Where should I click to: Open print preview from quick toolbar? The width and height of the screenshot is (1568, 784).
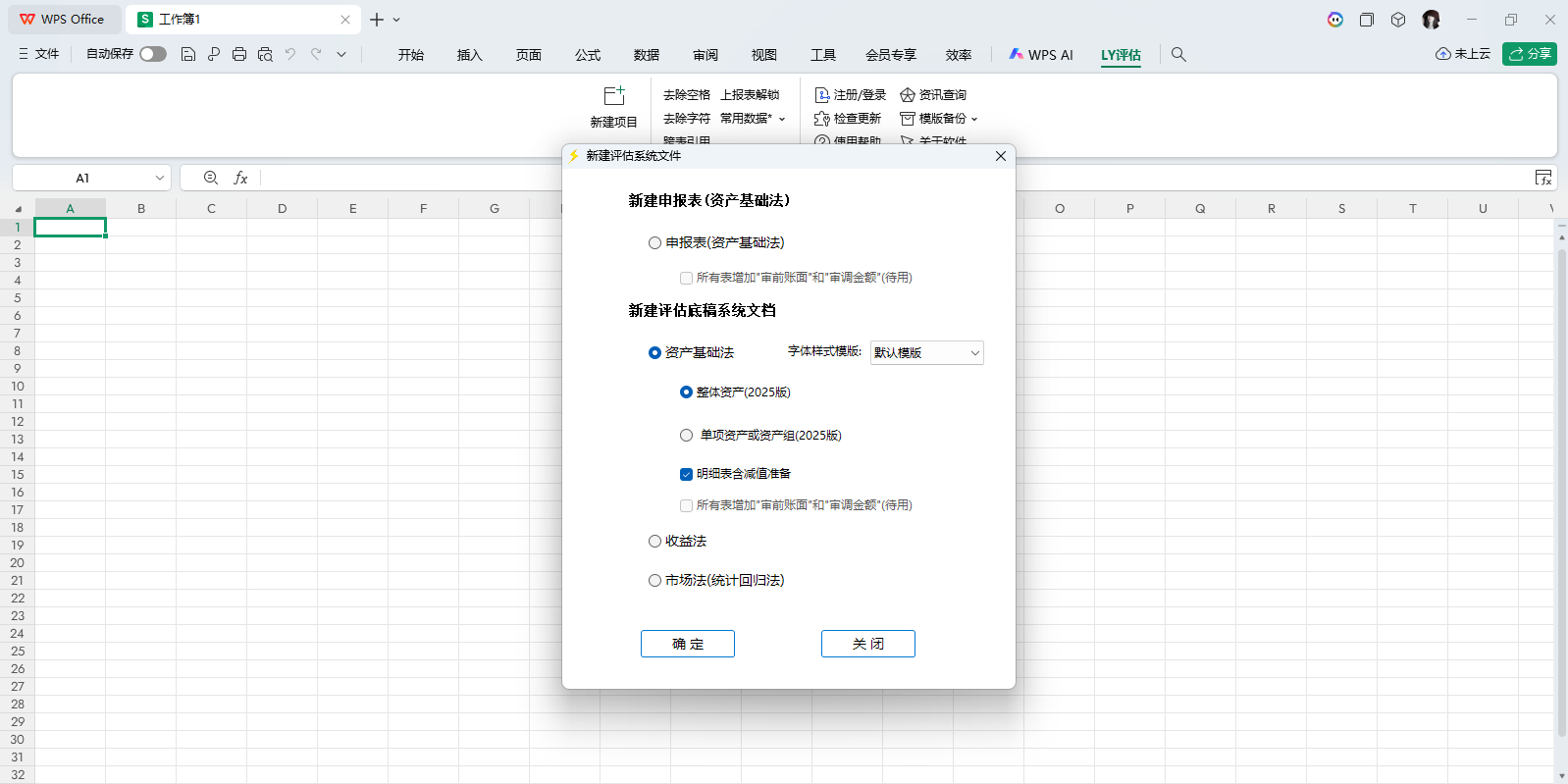coord(265,55)
